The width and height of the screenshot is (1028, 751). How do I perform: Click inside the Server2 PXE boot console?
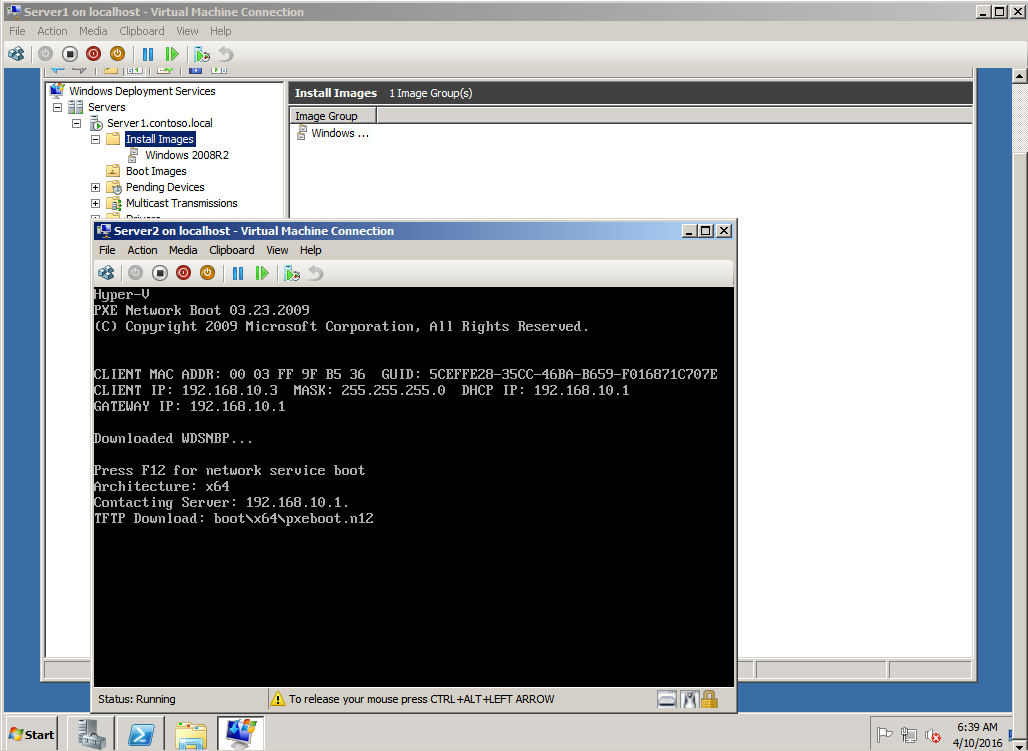414,487
